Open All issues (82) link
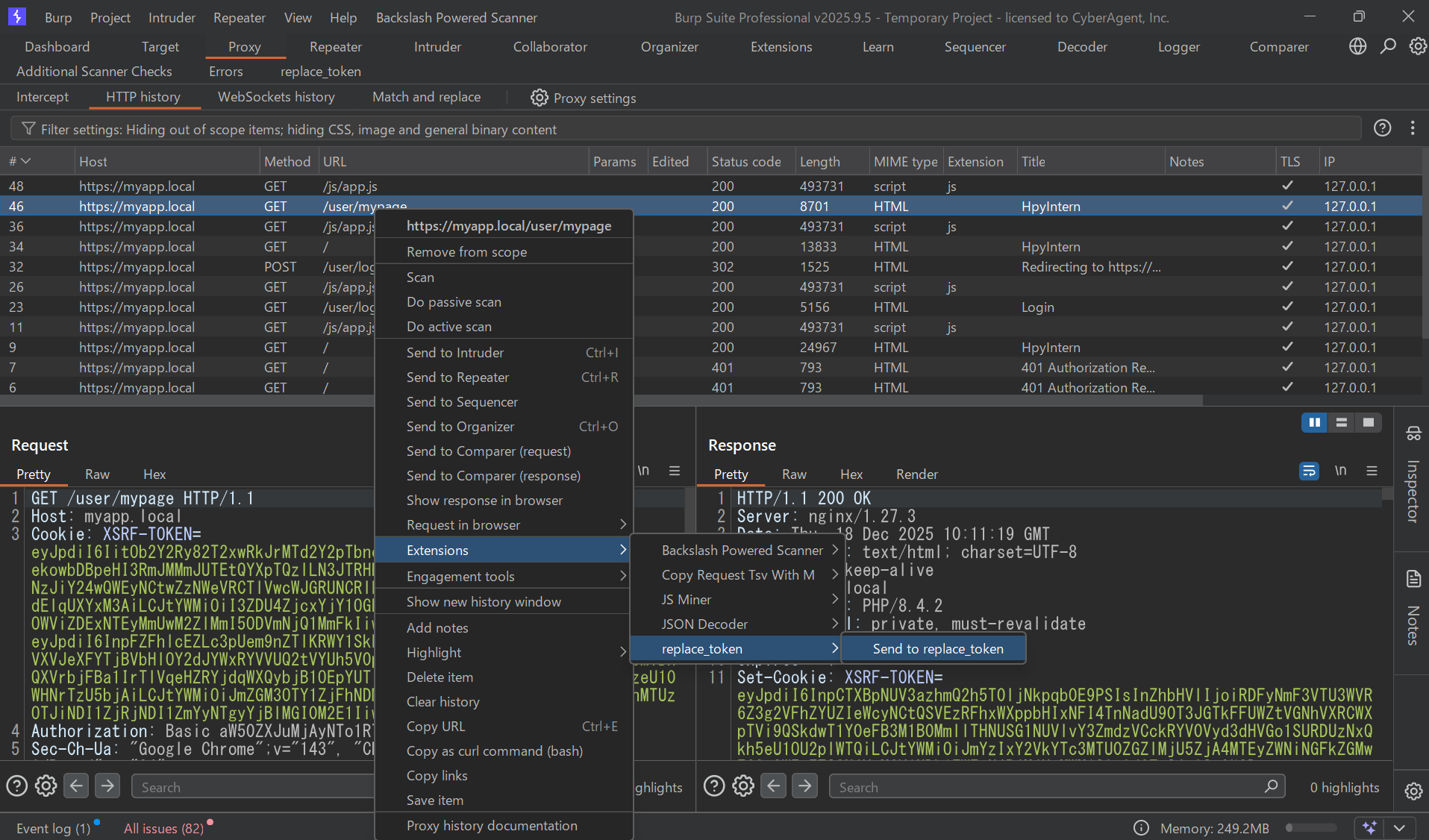Screen dimensions: 1429x840 tap(163, 828)
